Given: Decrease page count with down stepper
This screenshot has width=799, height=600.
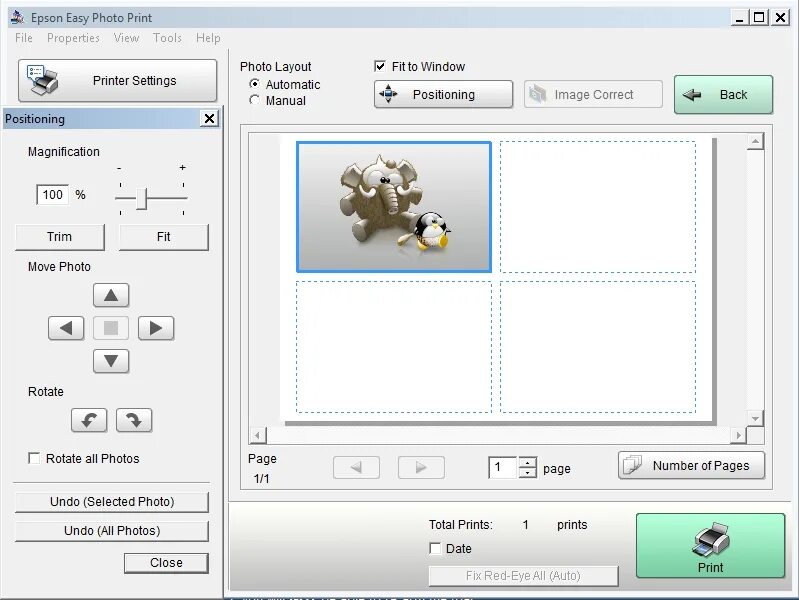Looking at the screenshot, I should click(x=527, y=473).
